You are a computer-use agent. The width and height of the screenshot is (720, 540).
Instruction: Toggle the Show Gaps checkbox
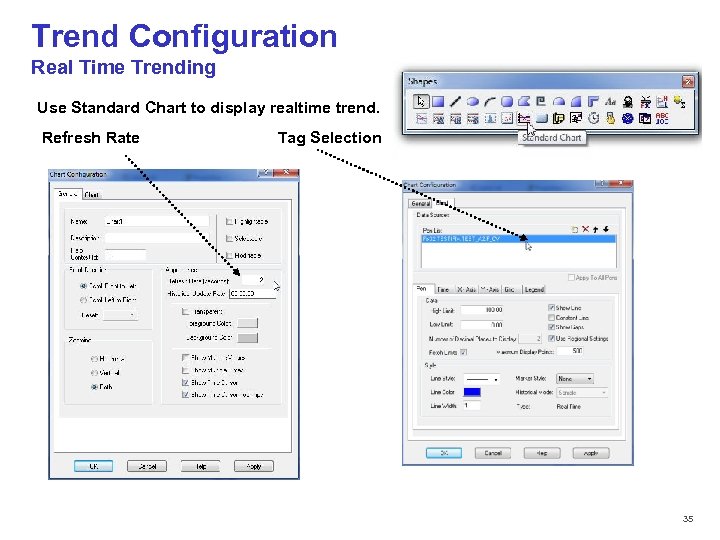tap(551, 327)
